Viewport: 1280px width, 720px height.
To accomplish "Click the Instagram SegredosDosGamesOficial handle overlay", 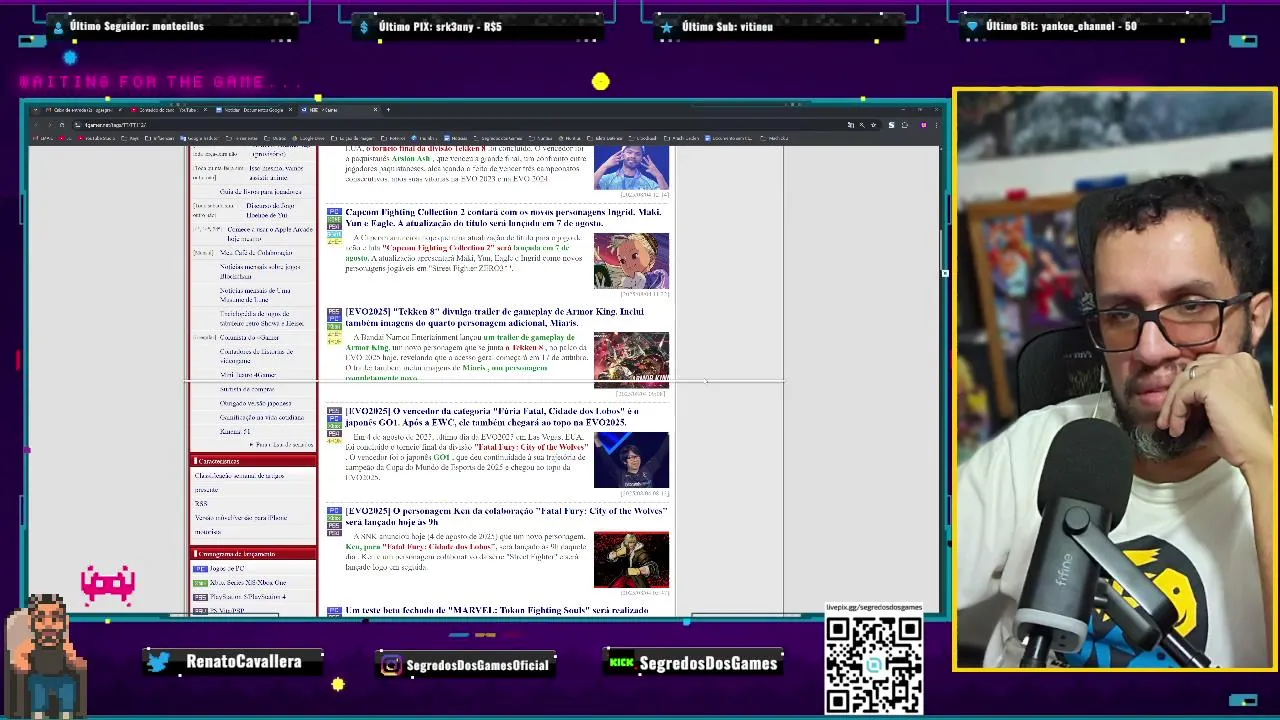I will pyautogui.click(x=463, y=665).
